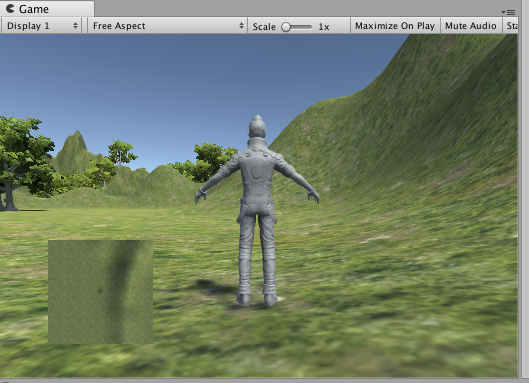Screen dimensions: 529x383
Task: Toggle Maximize On Play
Action: 395,26
